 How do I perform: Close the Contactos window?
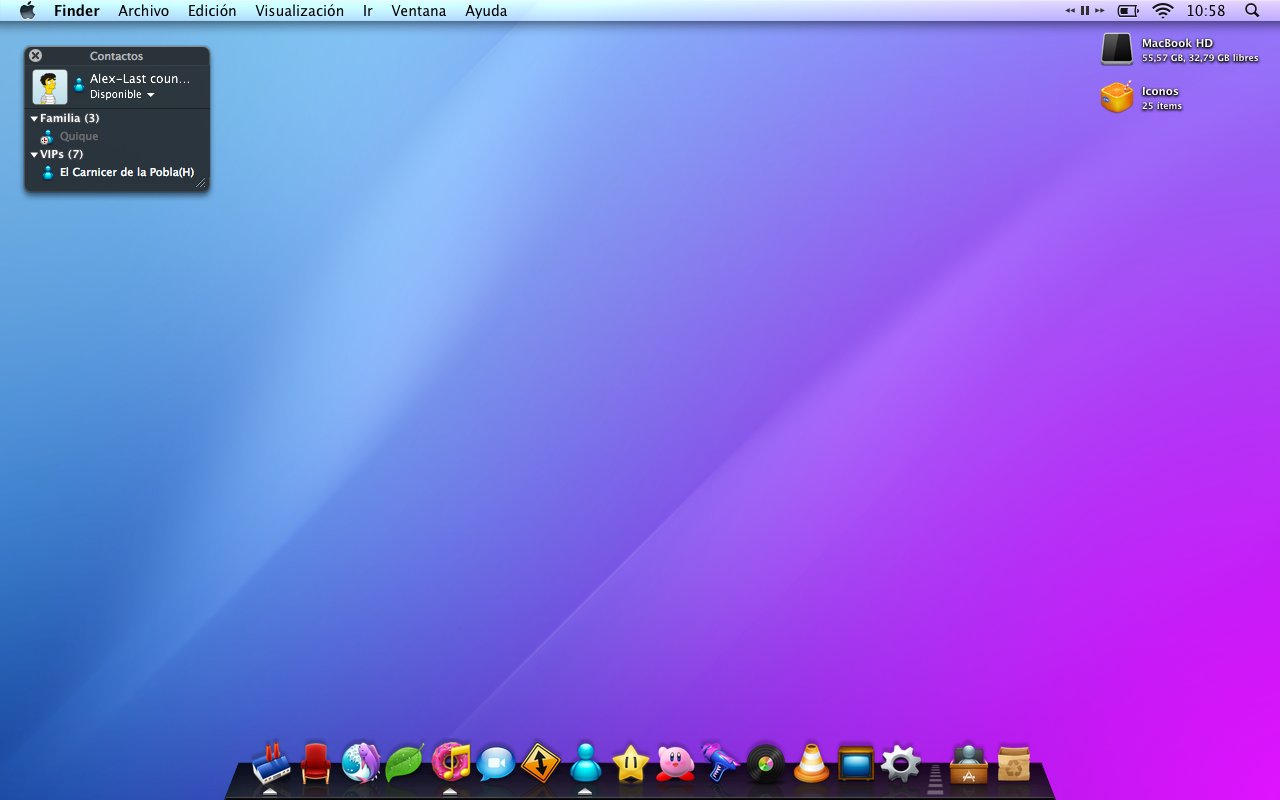[x=36, y=56]
